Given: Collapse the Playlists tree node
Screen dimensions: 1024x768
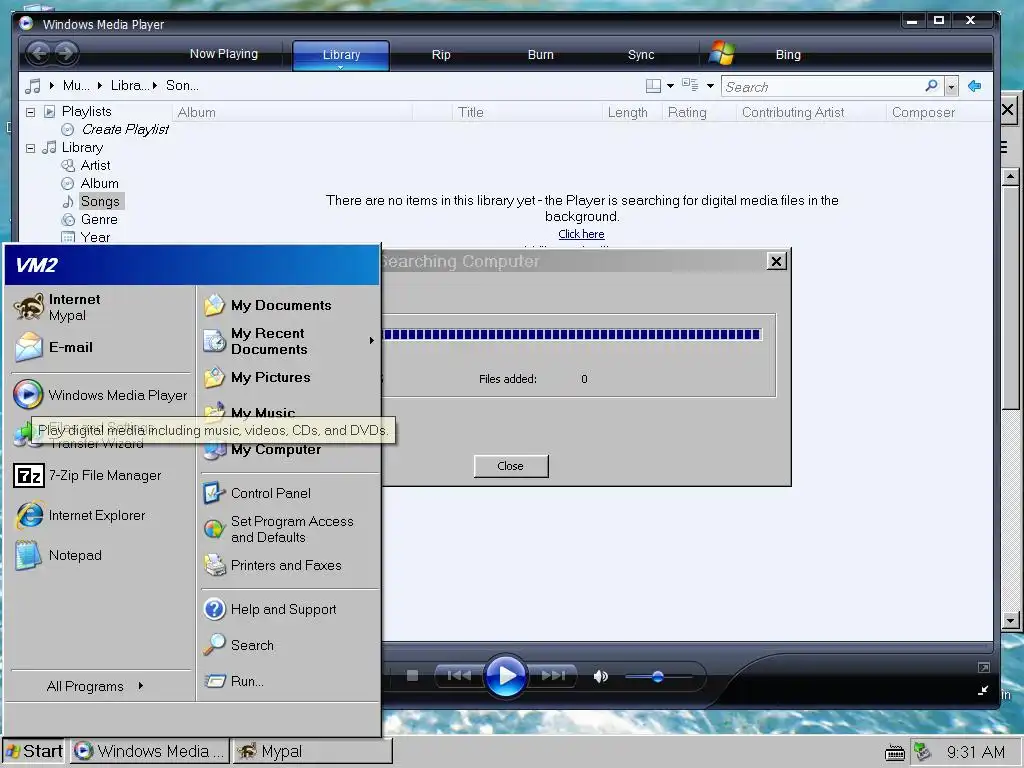Looking at the screenshot, I should [x=30, y=112].
